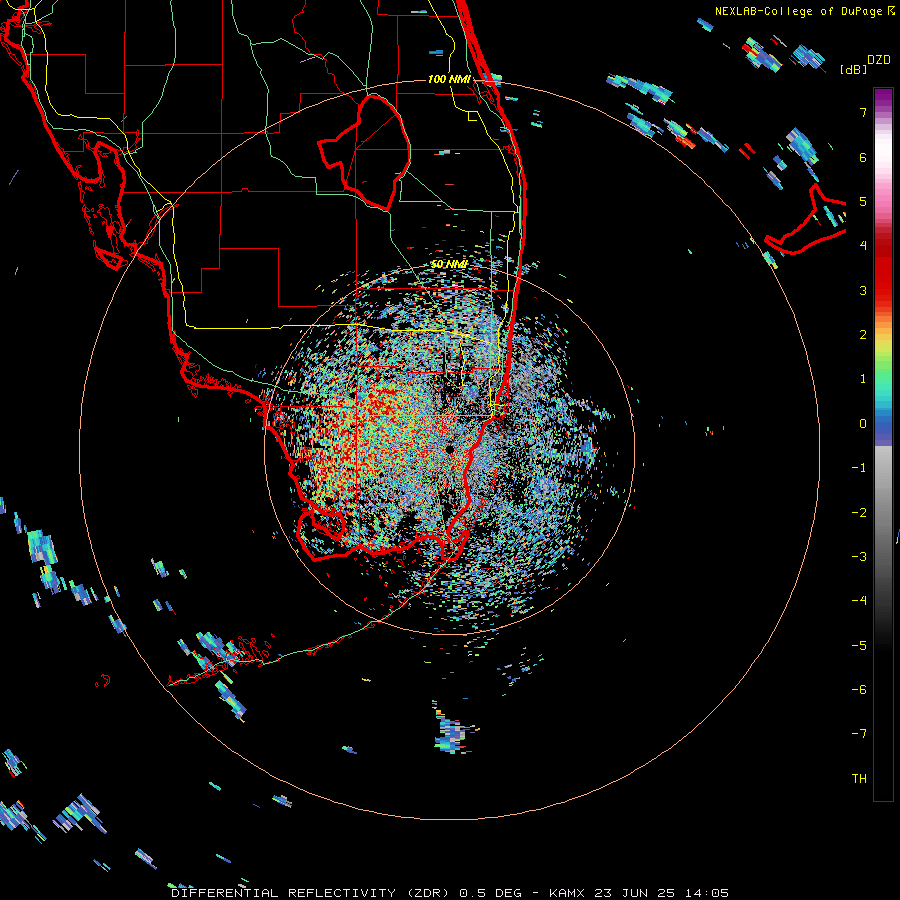Click the scale value -4
The height and width of the screenshot is (900, 900).
pos(859,600)
